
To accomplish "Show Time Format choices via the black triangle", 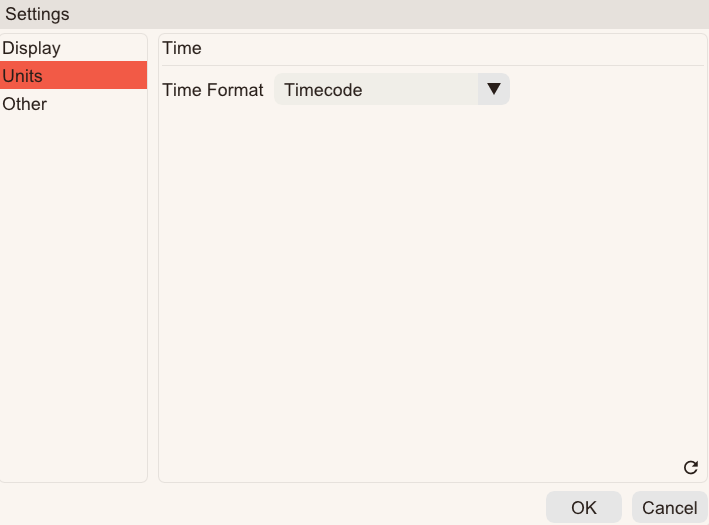I will click(x=493, y=89).
